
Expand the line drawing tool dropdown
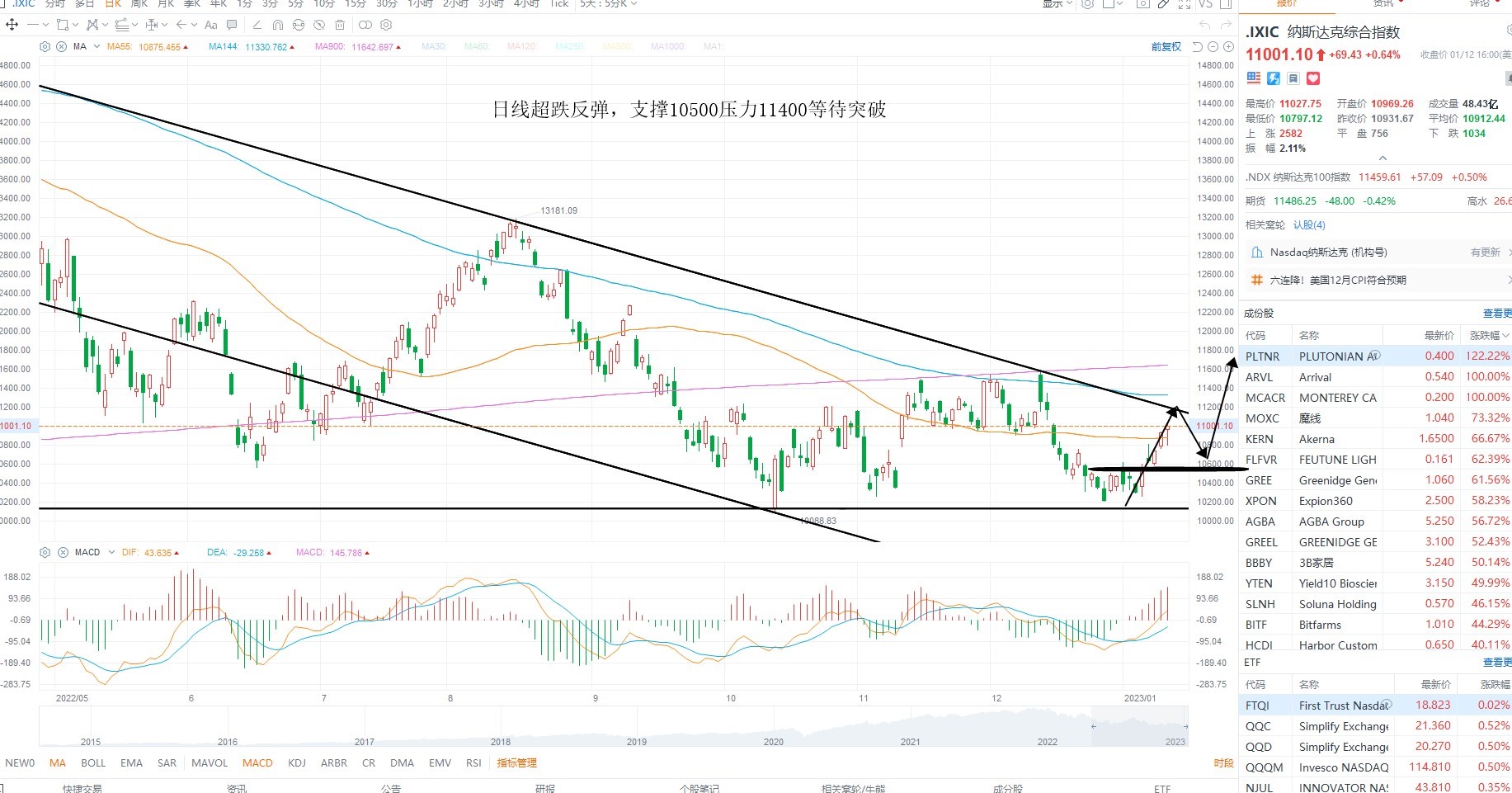tap(45, 25)
